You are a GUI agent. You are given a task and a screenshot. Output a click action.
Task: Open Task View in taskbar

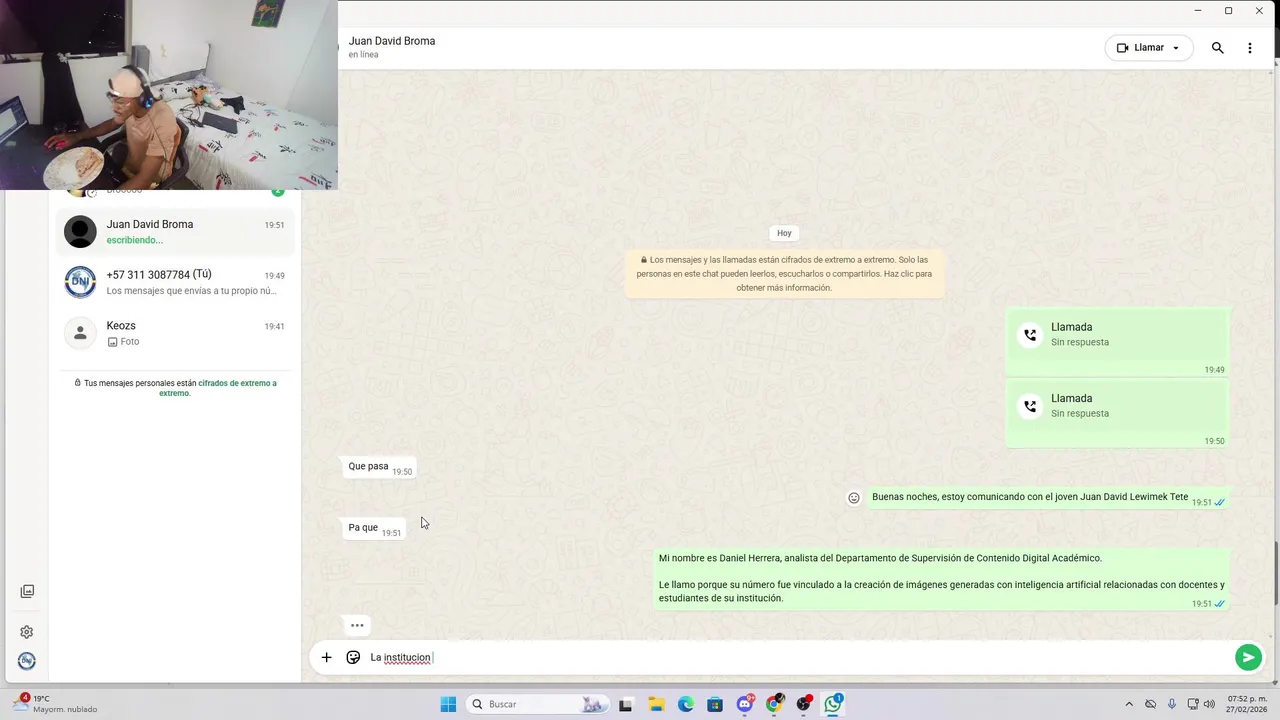click(x=625, y=704)
